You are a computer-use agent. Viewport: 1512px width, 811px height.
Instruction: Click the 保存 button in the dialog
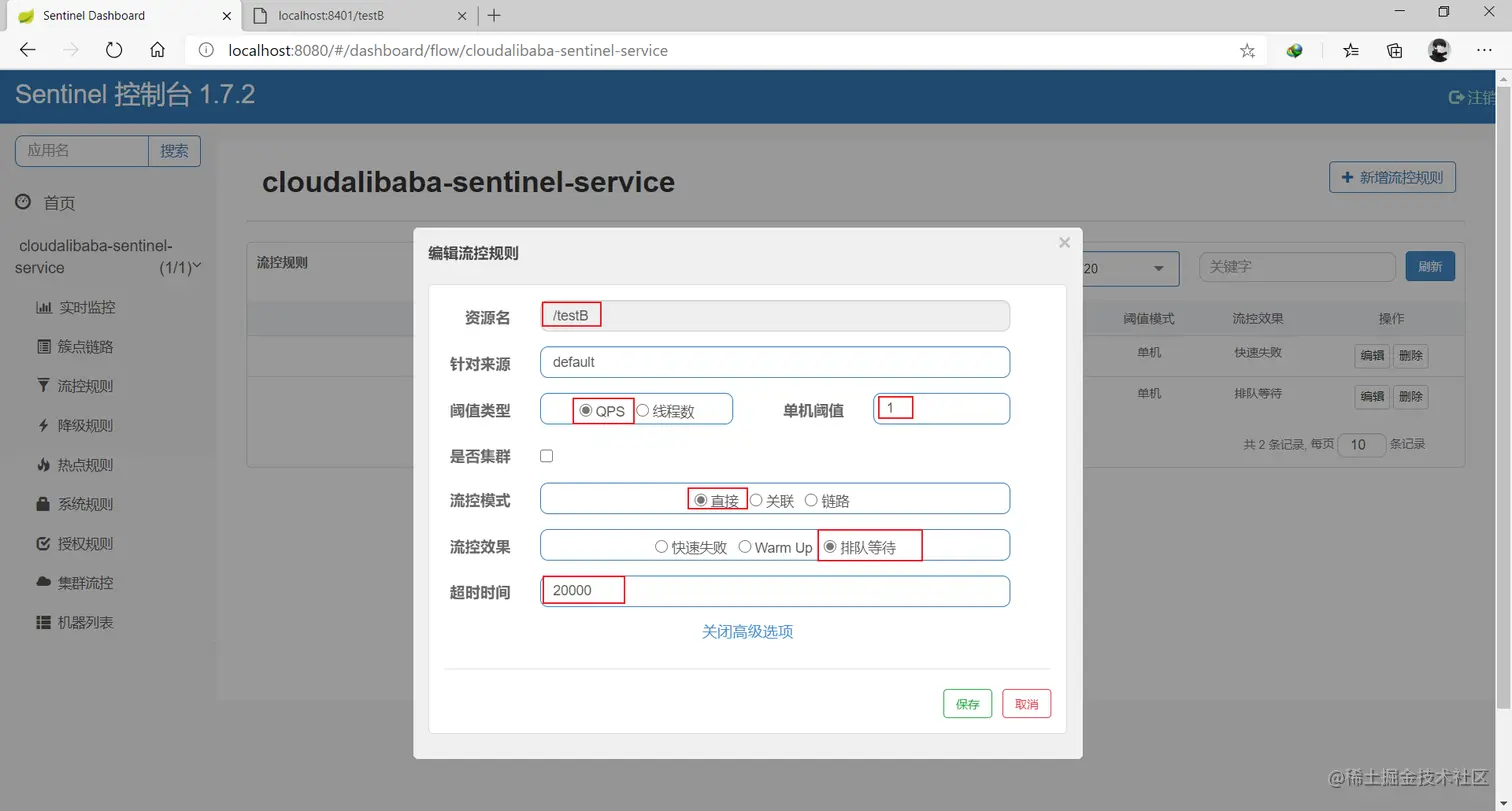pyautogui.click(x=968, y=704)
